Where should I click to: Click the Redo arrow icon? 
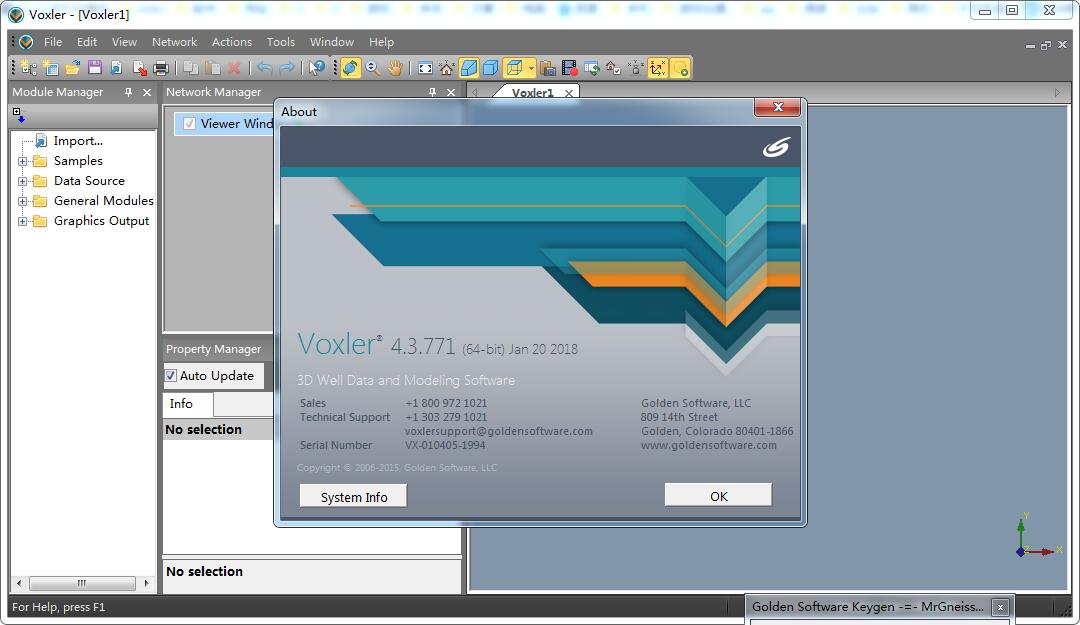287,68
